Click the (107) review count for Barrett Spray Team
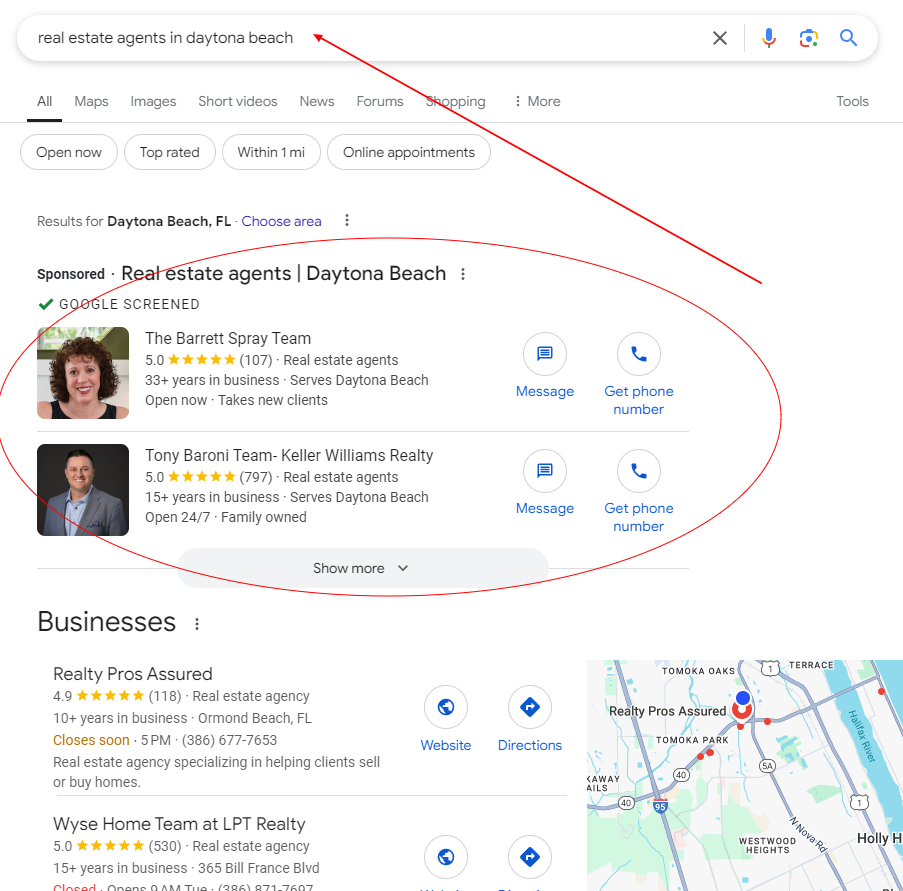This screenshot has height=891, width=903. [256, 360]
